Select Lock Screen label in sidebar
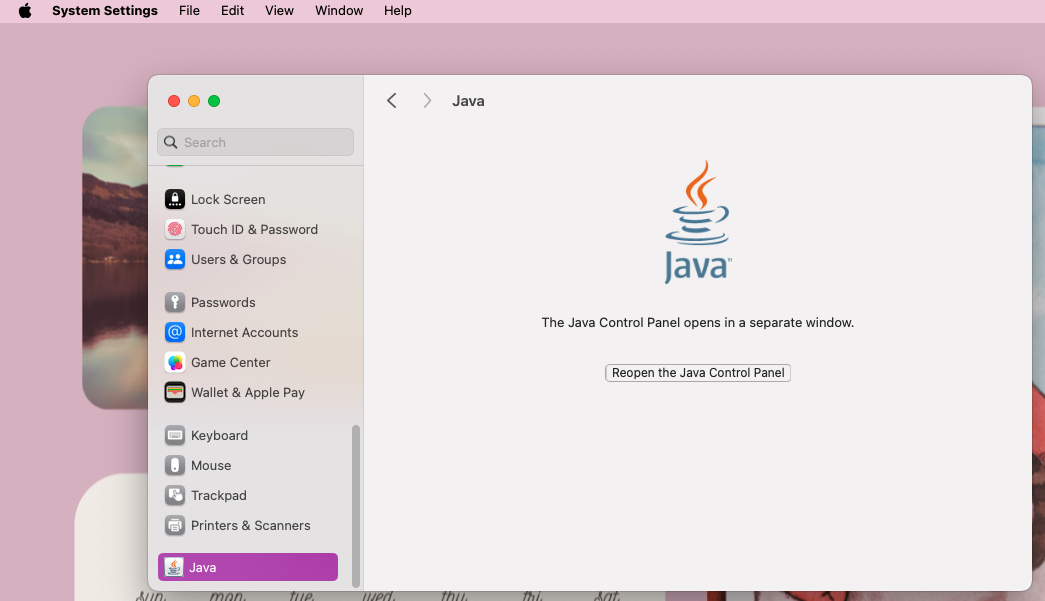The height and width of the screenshot is (601, 1045). pyautogui.click(x=228, y=199)
